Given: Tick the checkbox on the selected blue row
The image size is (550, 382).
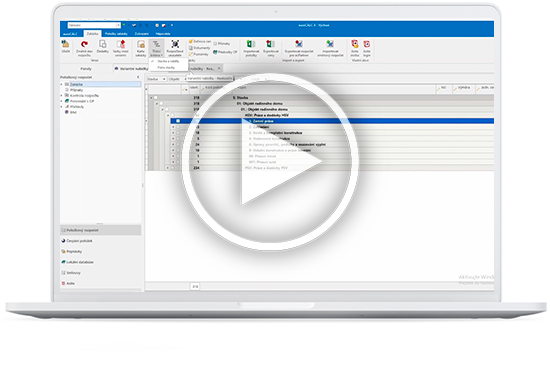Looking at the screenshot, I should coord(178,121).
